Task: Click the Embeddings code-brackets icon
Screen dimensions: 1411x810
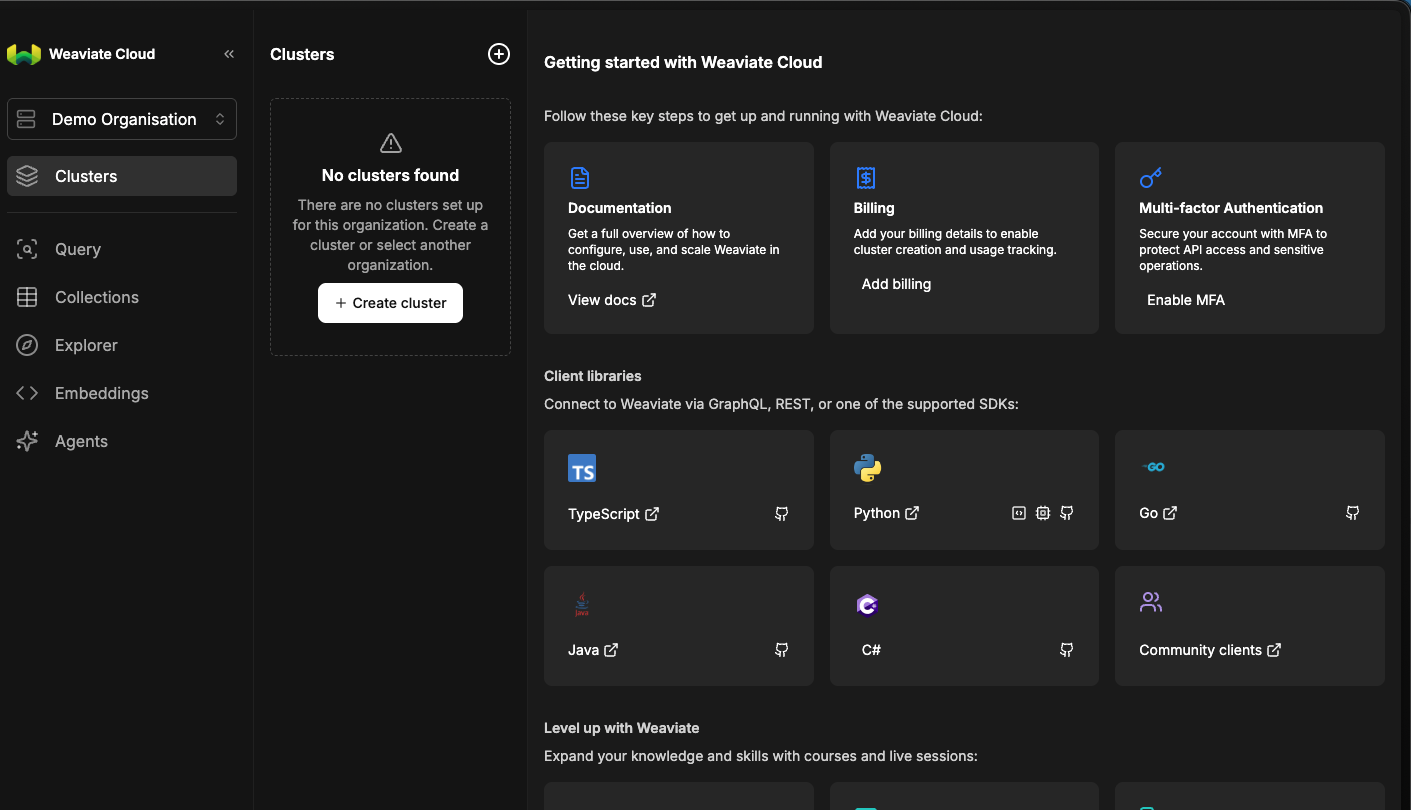Action: 27,393
